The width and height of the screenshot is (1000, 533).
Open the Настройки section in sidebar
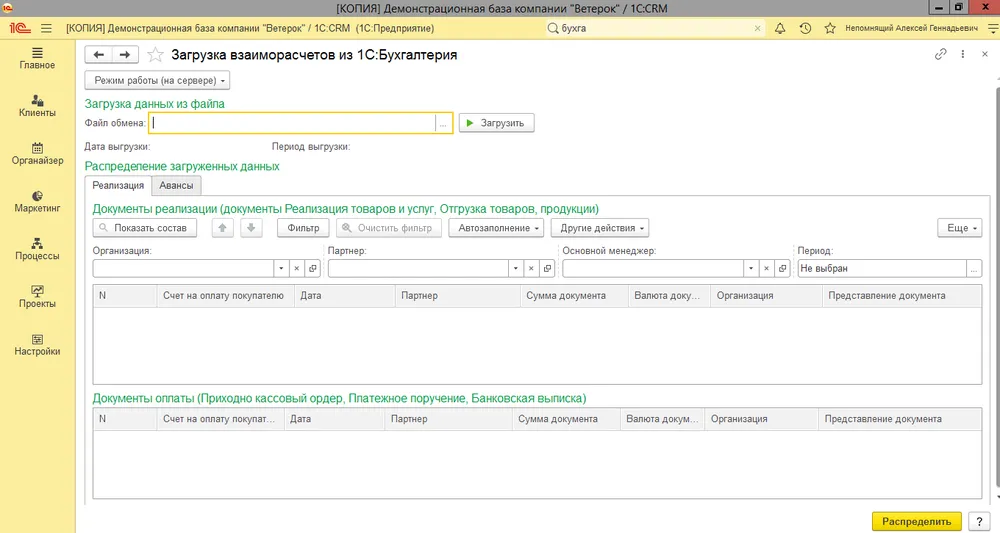pos(37,346)
